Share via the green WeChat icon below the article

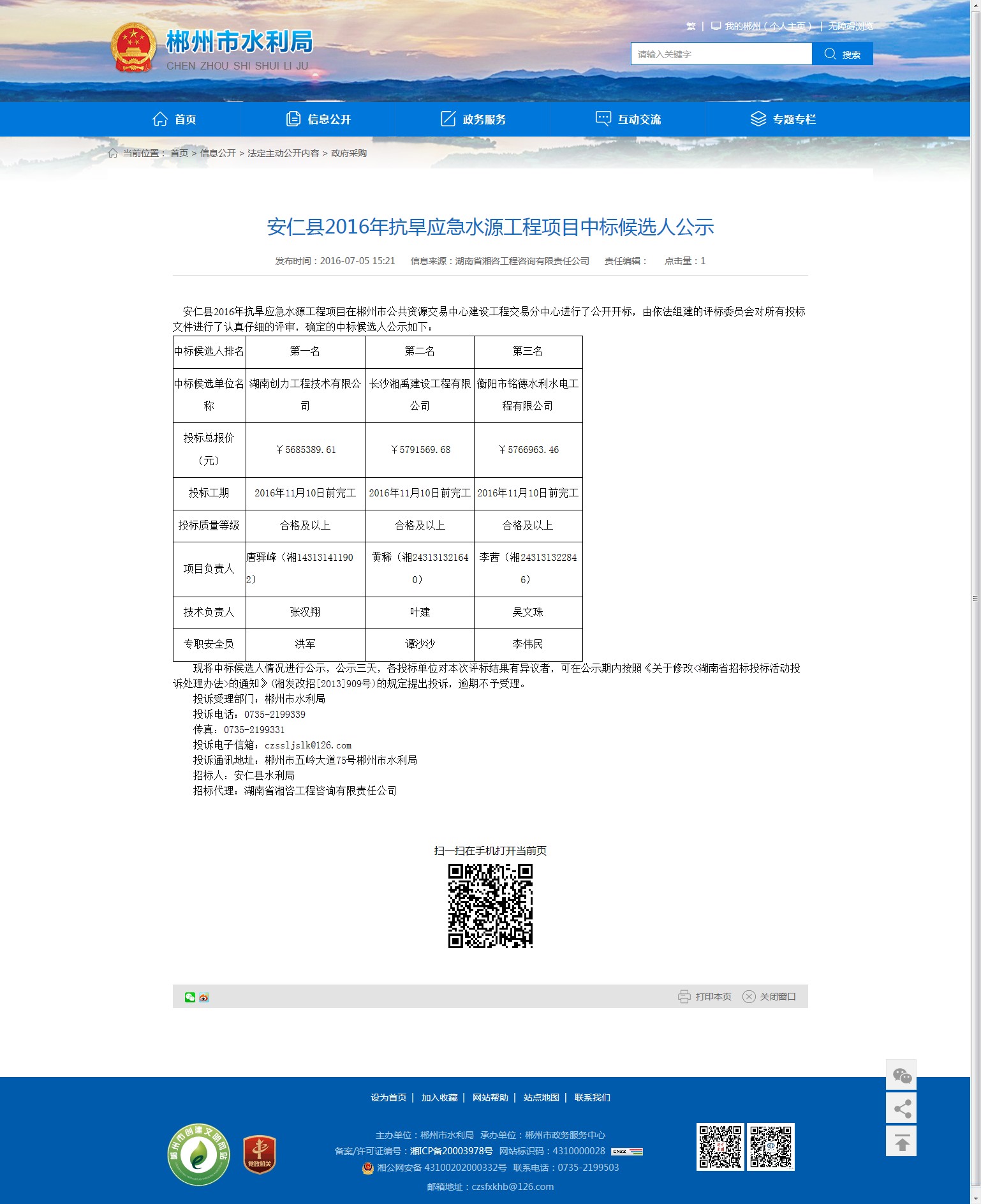pos(190,997)
